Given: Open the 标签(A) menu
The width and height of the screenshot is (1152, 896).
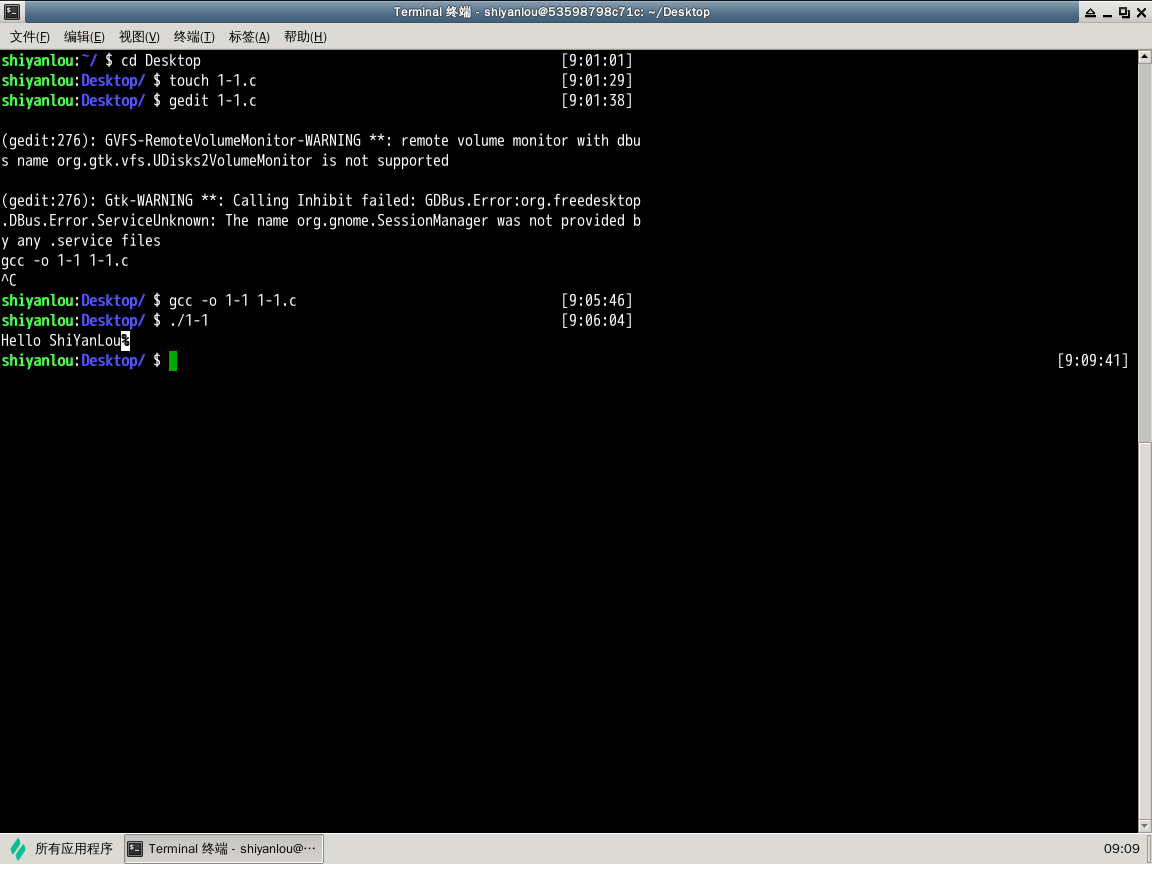Looking at the screenshot, I should (x=249, y=37).
